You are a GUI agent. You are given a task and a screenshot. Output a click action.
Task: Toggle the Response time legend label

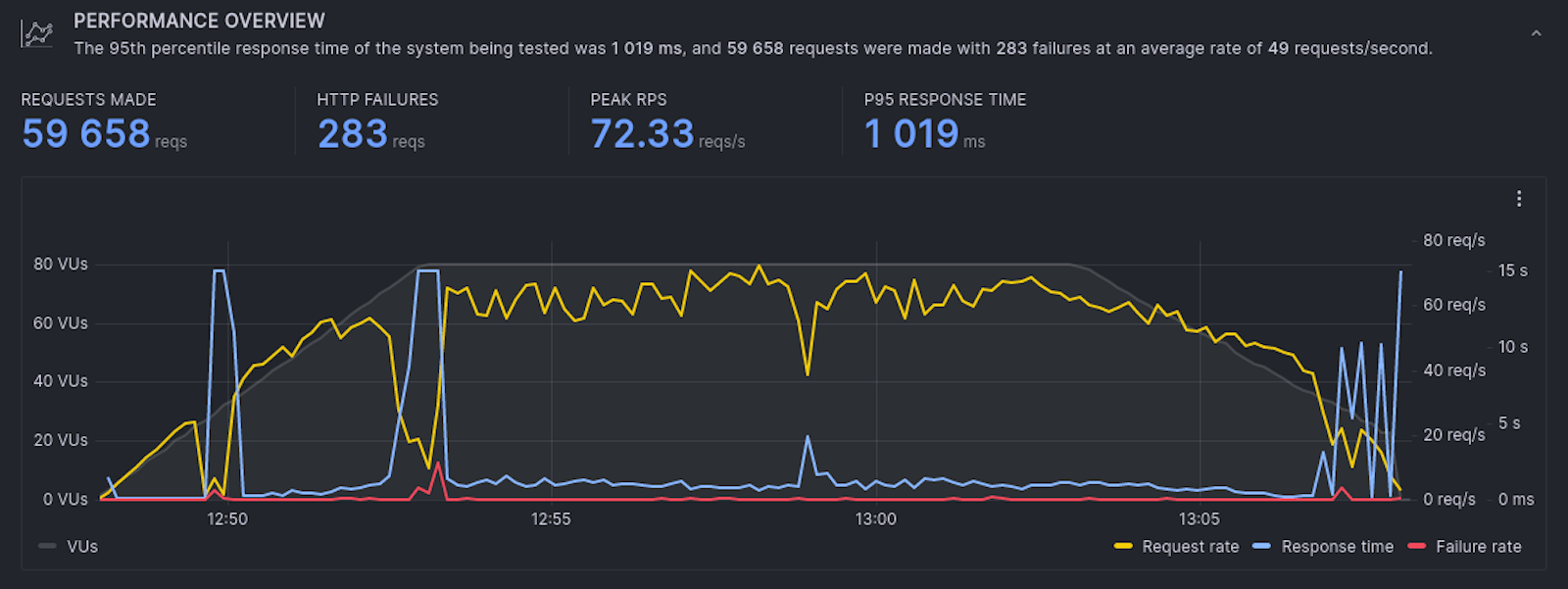(1337, 547)
